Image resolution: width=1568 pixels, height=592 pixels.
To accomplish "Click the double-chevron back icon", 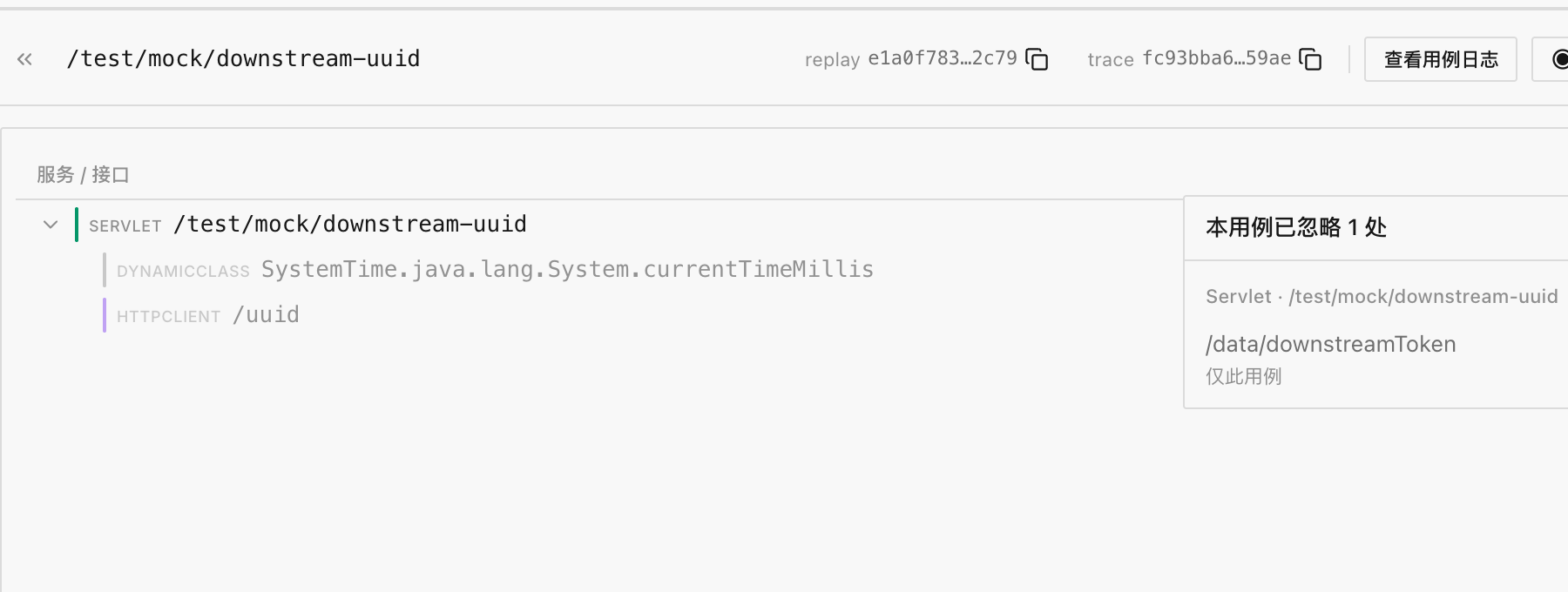I will click(24, 59).
